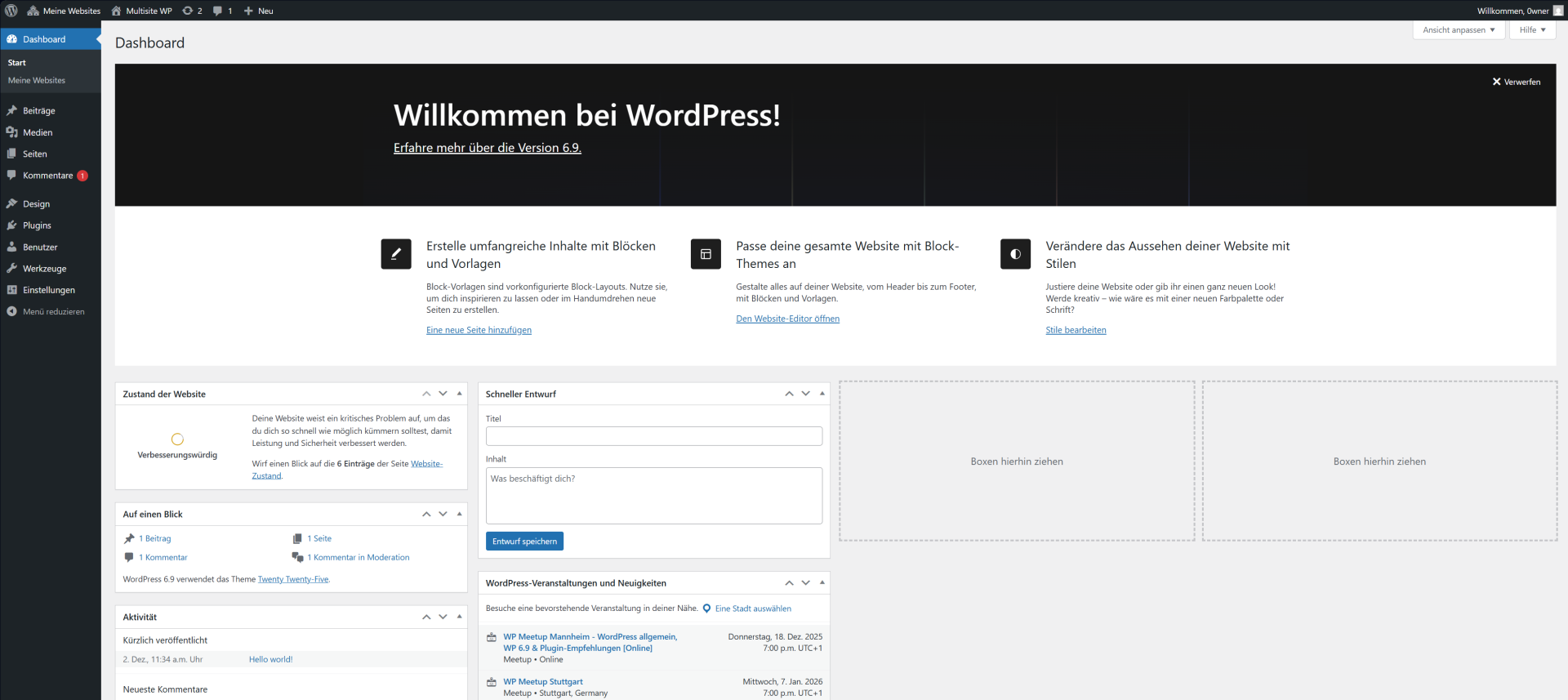1568x700 pixels.
Task: Collapse the Aktivität panel
Action: tap(460, 617)
